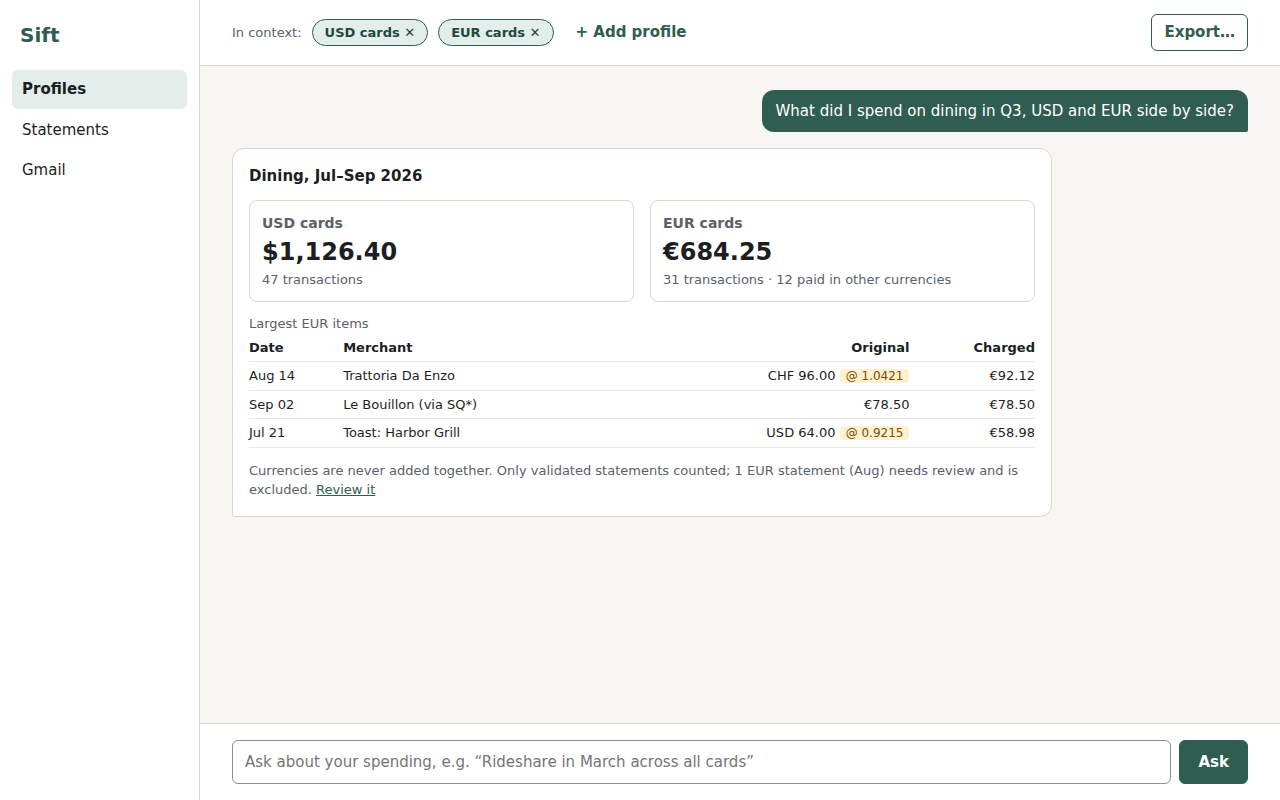The width and height of the screenshot is (1280, 800).
Task: Click the €684.25 total
Action: [718, 251]
